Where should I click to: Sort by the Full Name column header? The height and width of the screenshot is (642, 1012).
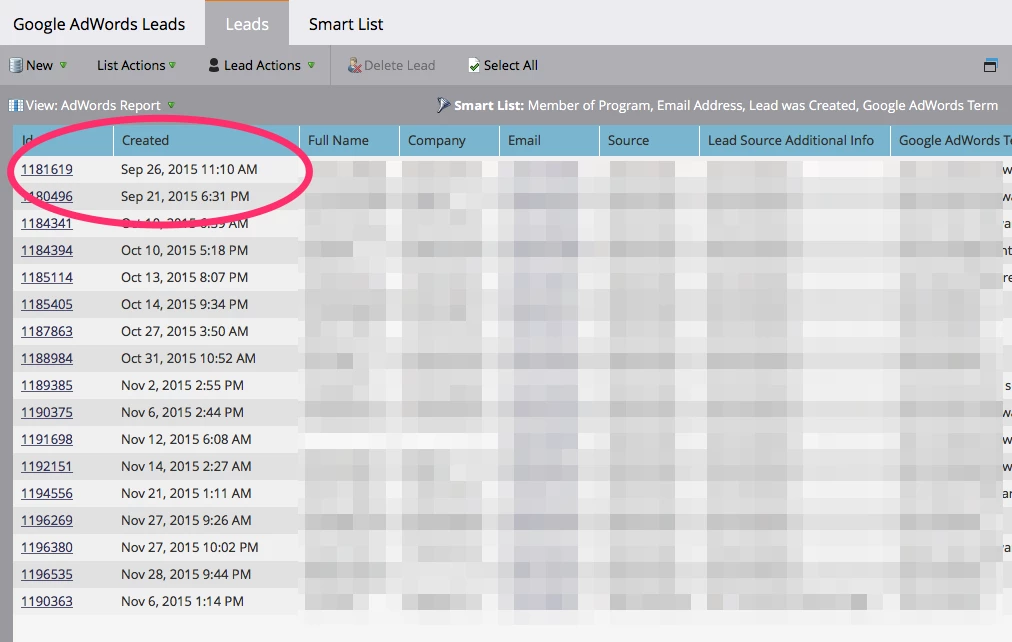[349, 140]
